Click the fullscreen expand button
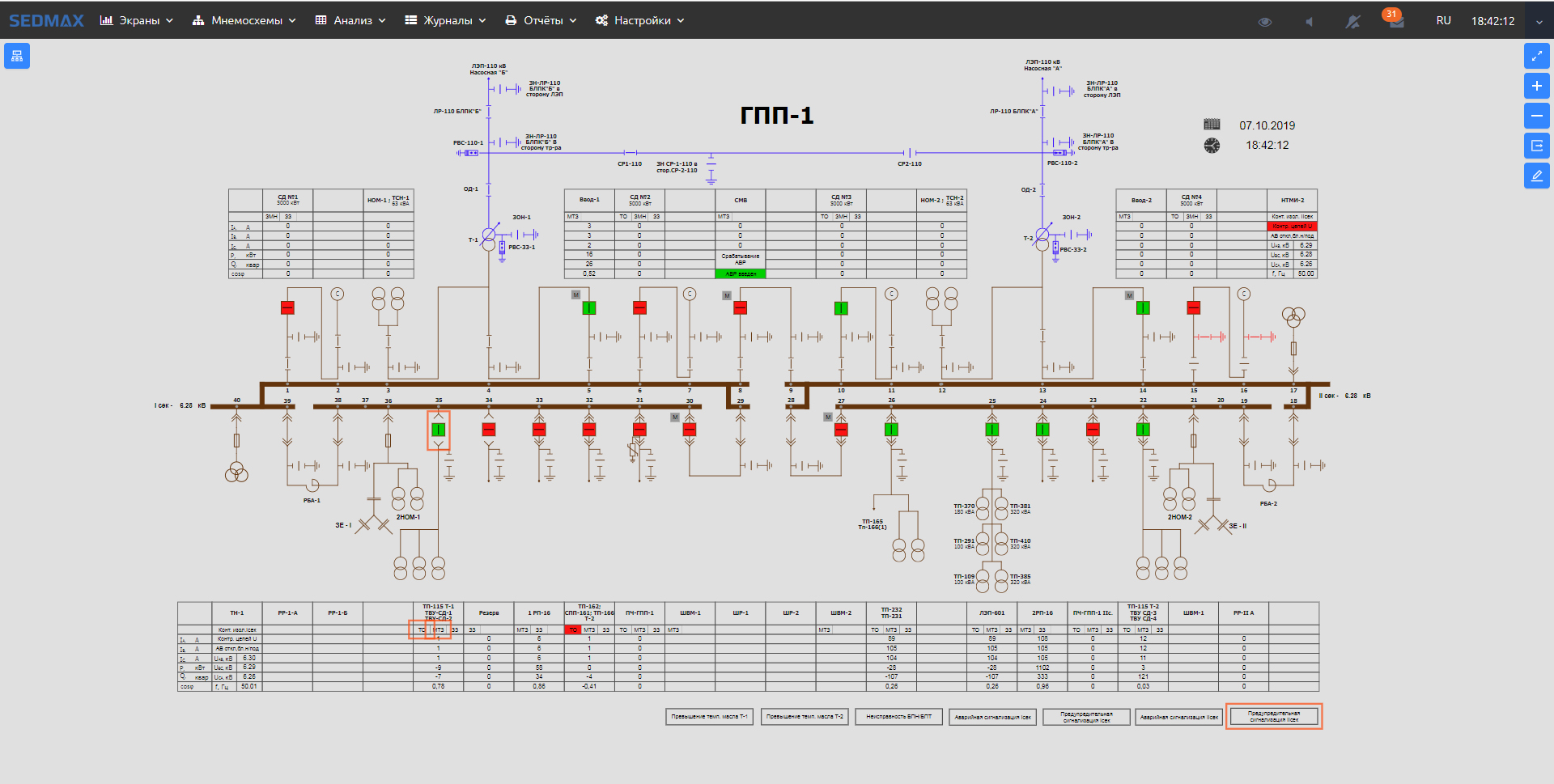 pyautogui.click(x=1536, y=56)
